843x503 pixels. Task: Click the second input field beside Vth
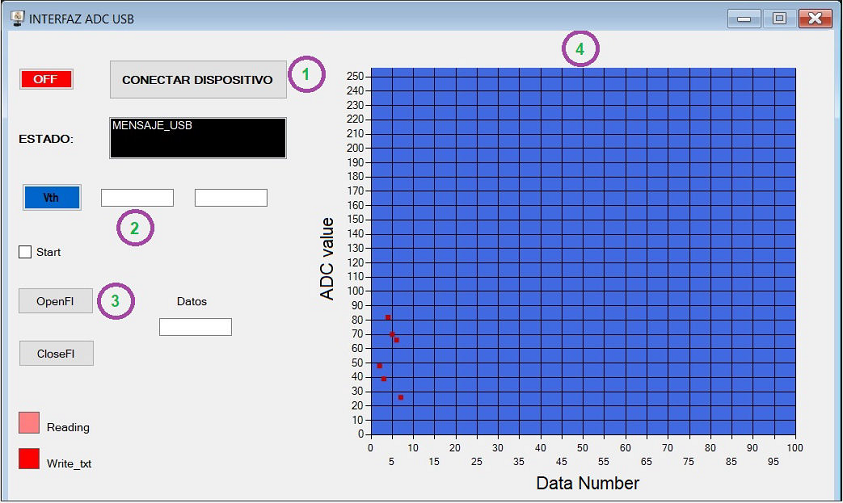click(231, 198)
